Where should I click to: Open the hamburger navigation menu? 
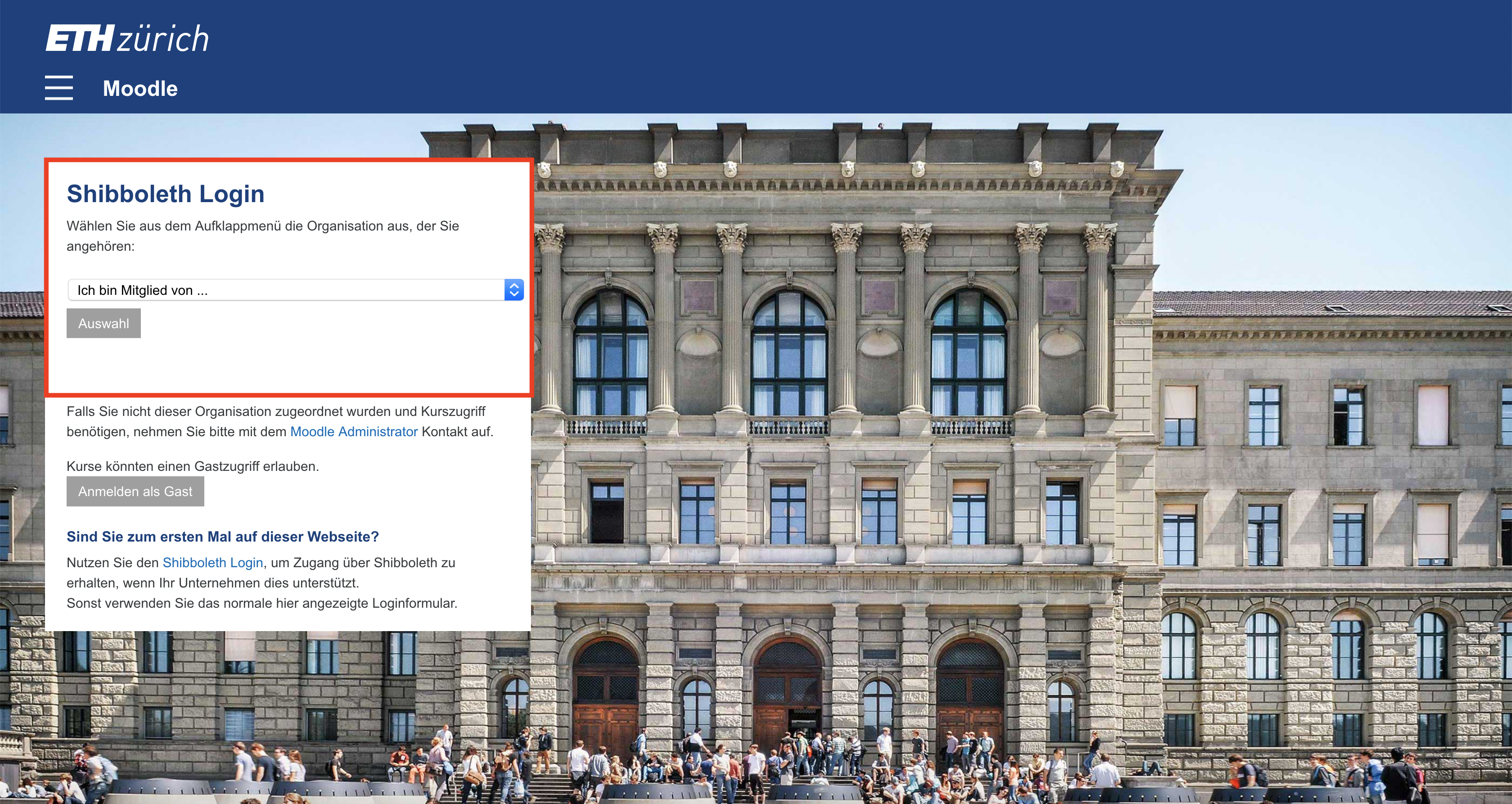coord(58,87)
